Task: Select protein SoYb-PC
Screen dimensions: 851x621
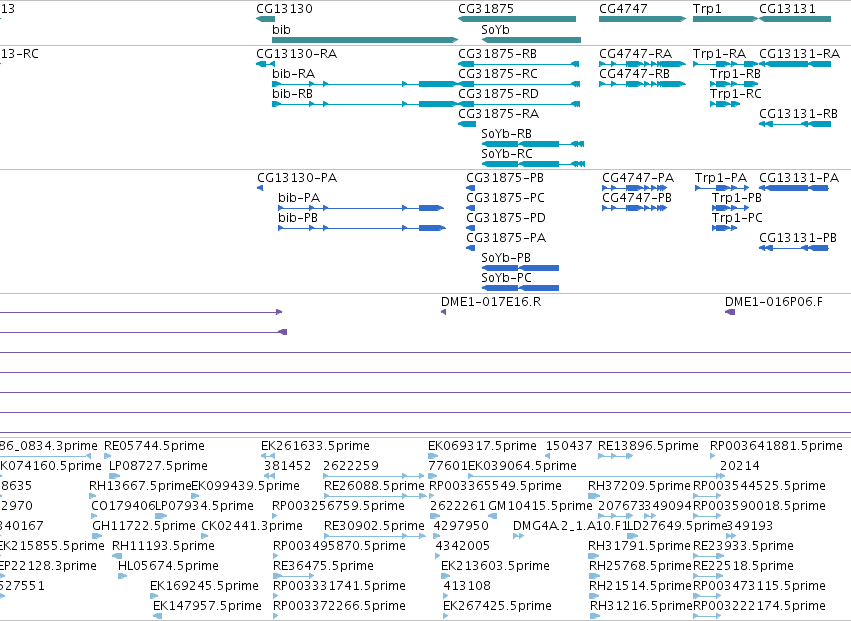Action: pyautogui.click(x=520, y=288)
